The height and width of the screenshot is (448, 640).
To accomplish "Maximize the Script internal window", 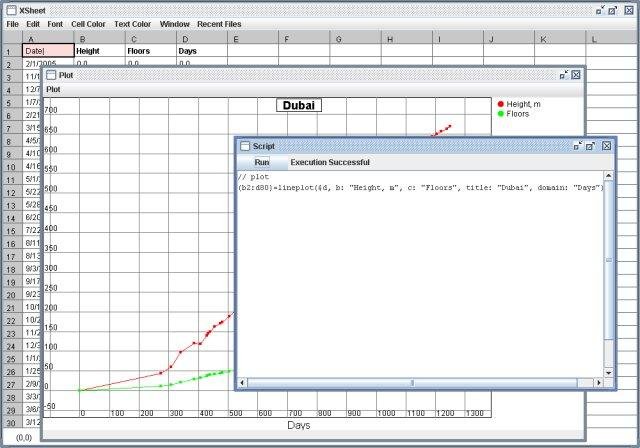I will click(x=590, y=146).
